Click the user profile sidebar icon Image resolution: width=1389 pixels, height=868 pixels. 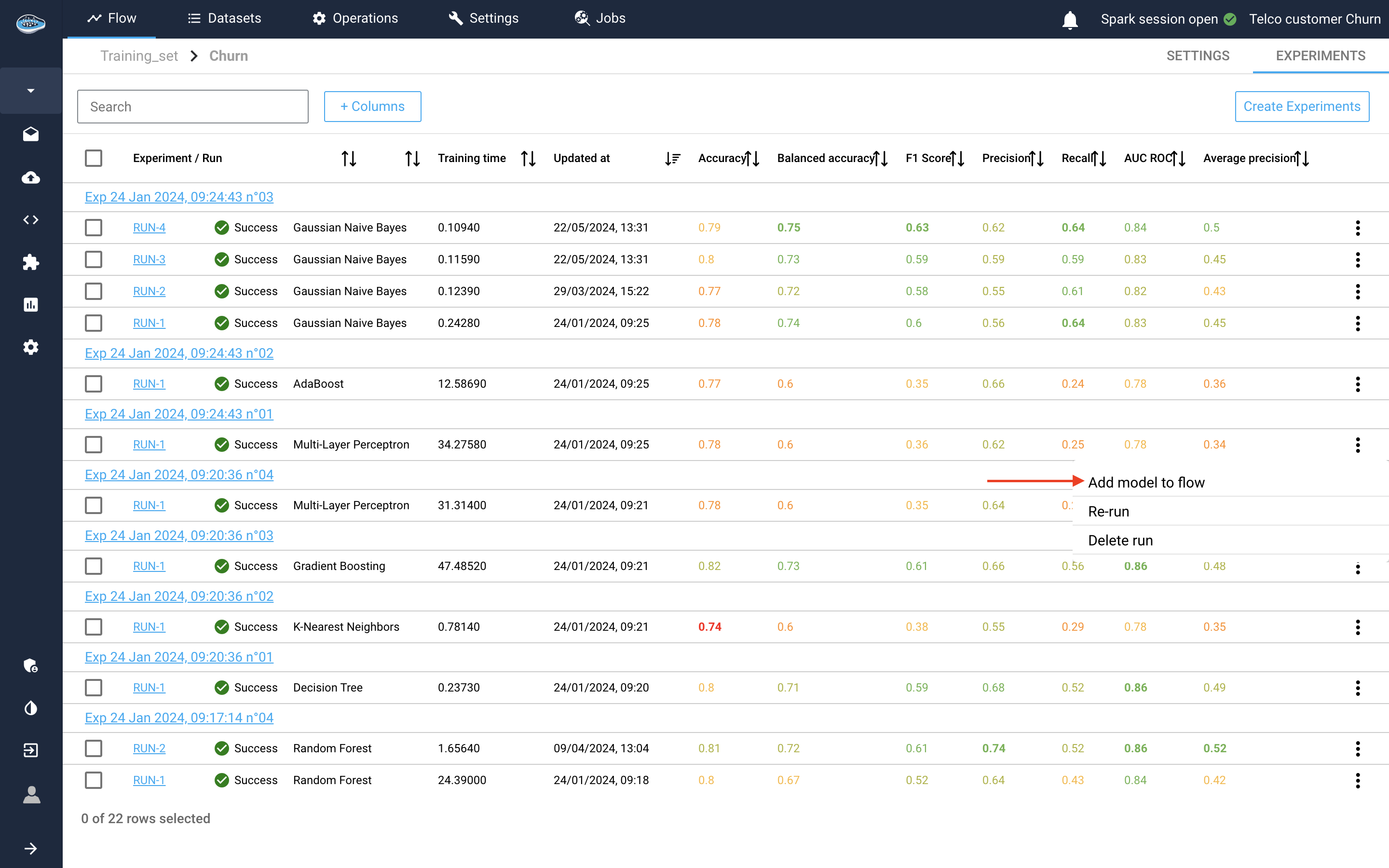point(31,795)
